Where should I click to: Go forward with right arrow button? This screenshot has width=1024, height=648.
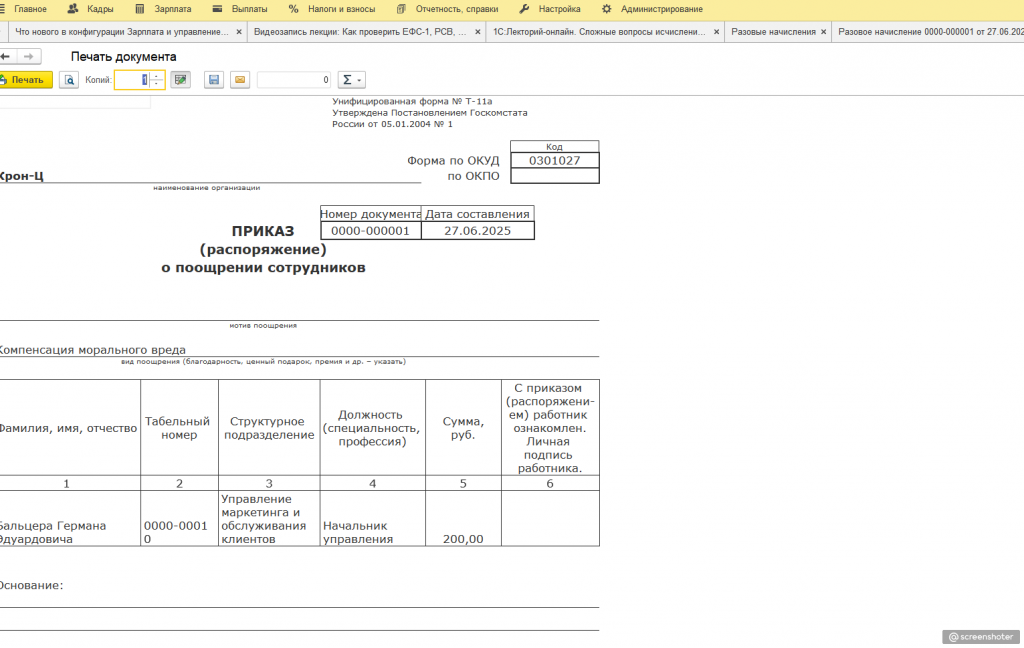(x=29, y=57)
